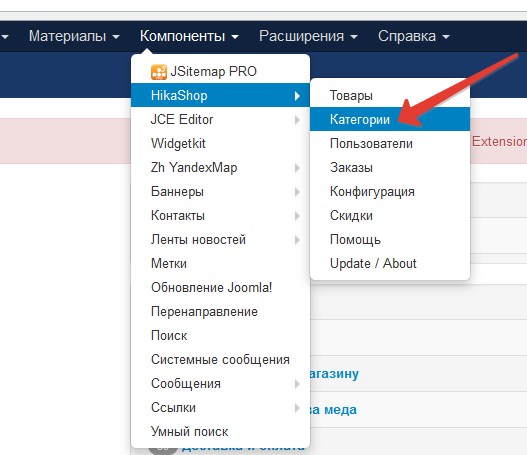Image resolution: width=527 pixels, height=455 pixels.
Task: Open the Компоненты menu
Action: click(189, 36)
